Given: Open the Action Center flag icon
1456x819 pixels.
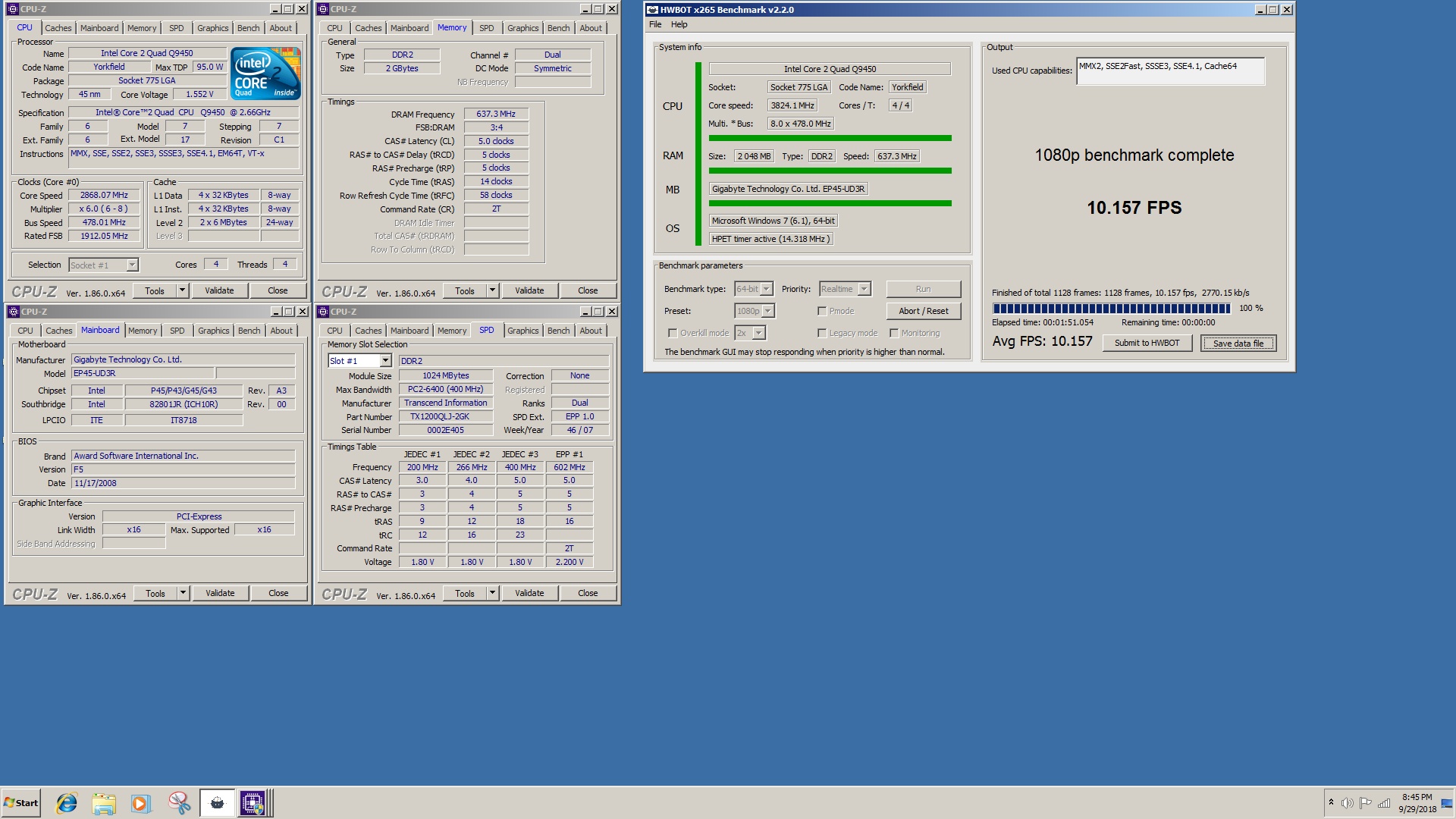Looking at the screenshot, I should [x=1365, y=803].
